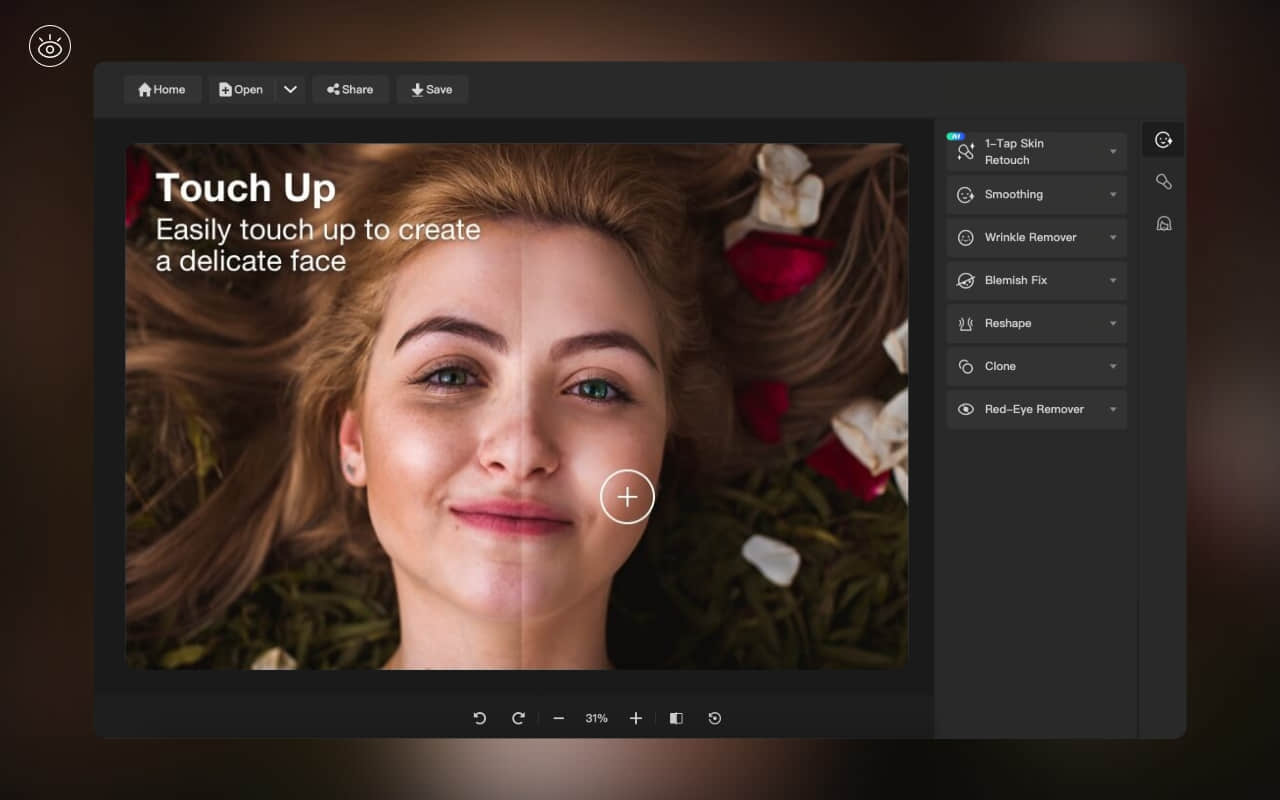Screen dimensions: 1280x800
Task: Click the Save button
Action: point(432,89)
